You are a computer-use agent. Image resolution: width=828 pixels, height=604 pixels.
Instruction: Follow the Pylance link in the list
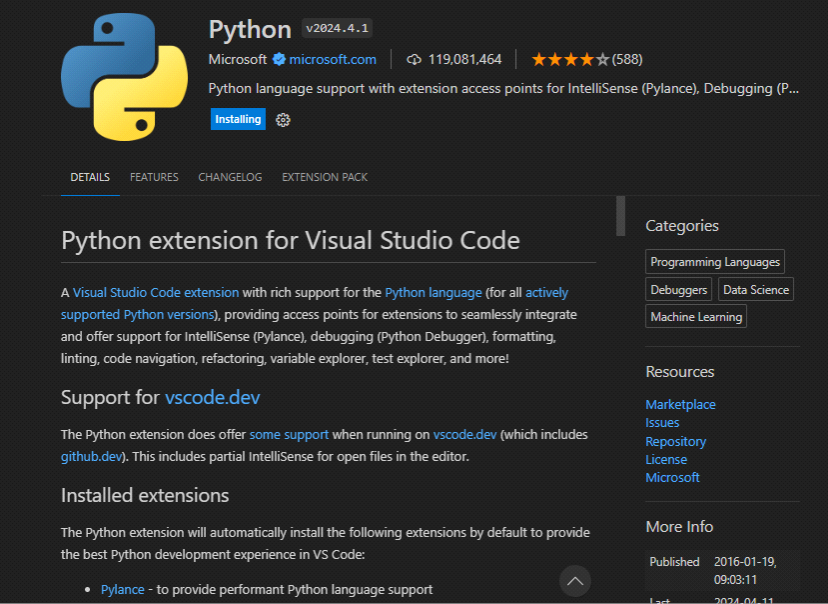(x=122, y=590)
